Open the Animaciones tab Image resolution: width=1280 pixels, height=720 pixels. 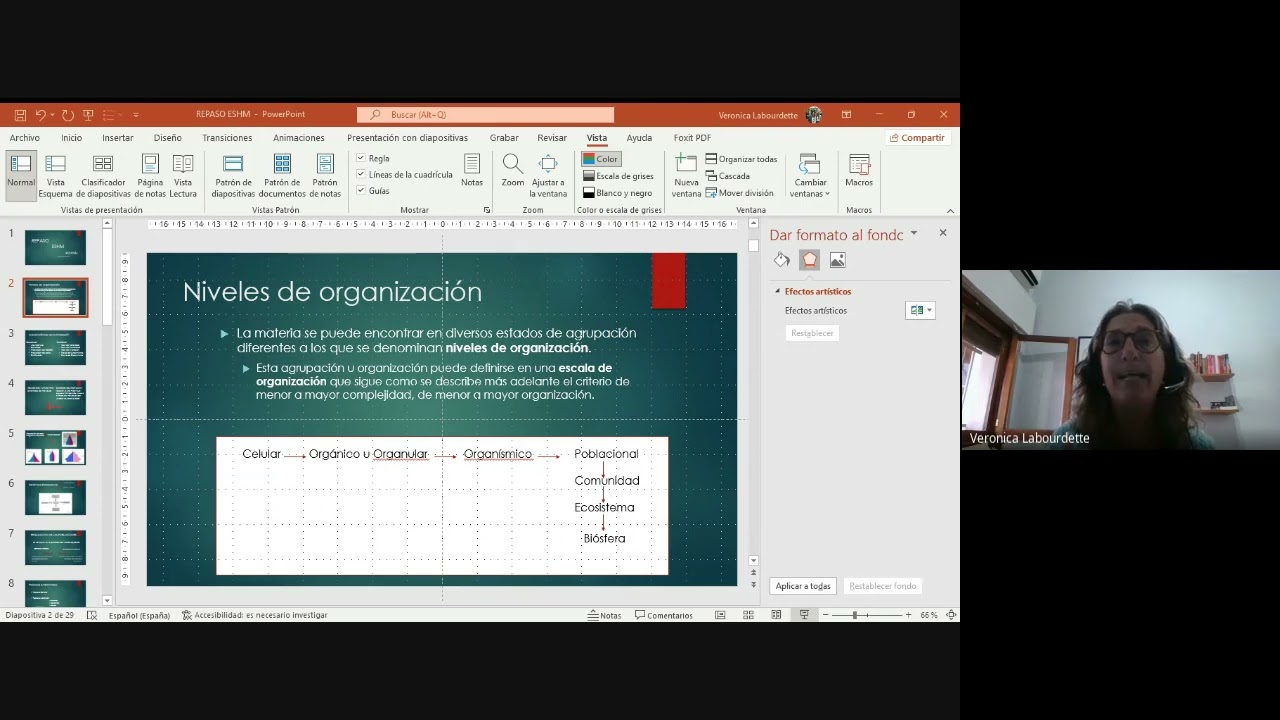pyautogui.click(x=299, y=138)
